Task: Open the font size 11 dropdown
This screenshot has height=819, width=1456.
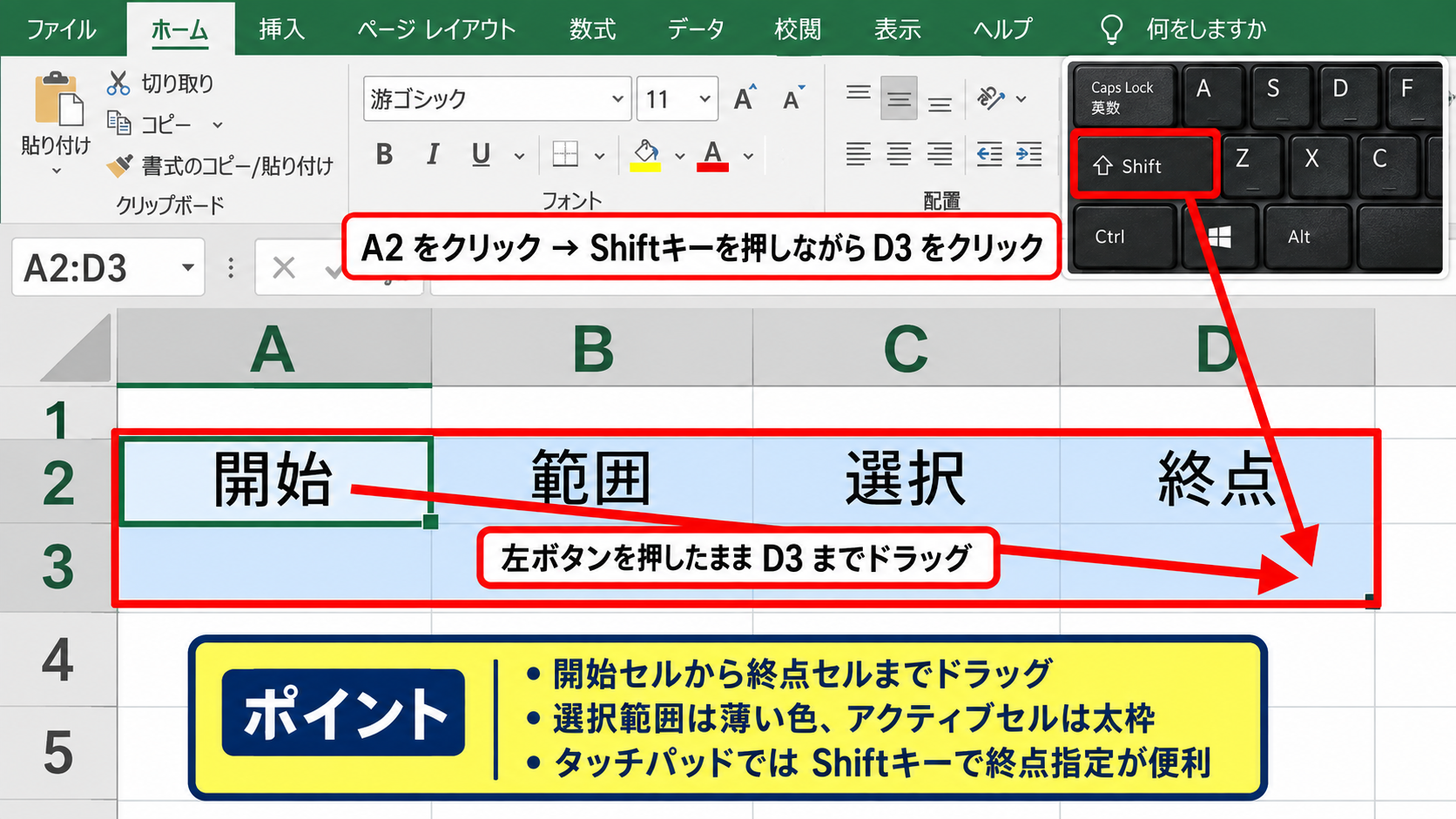Action: click(704, 98)
